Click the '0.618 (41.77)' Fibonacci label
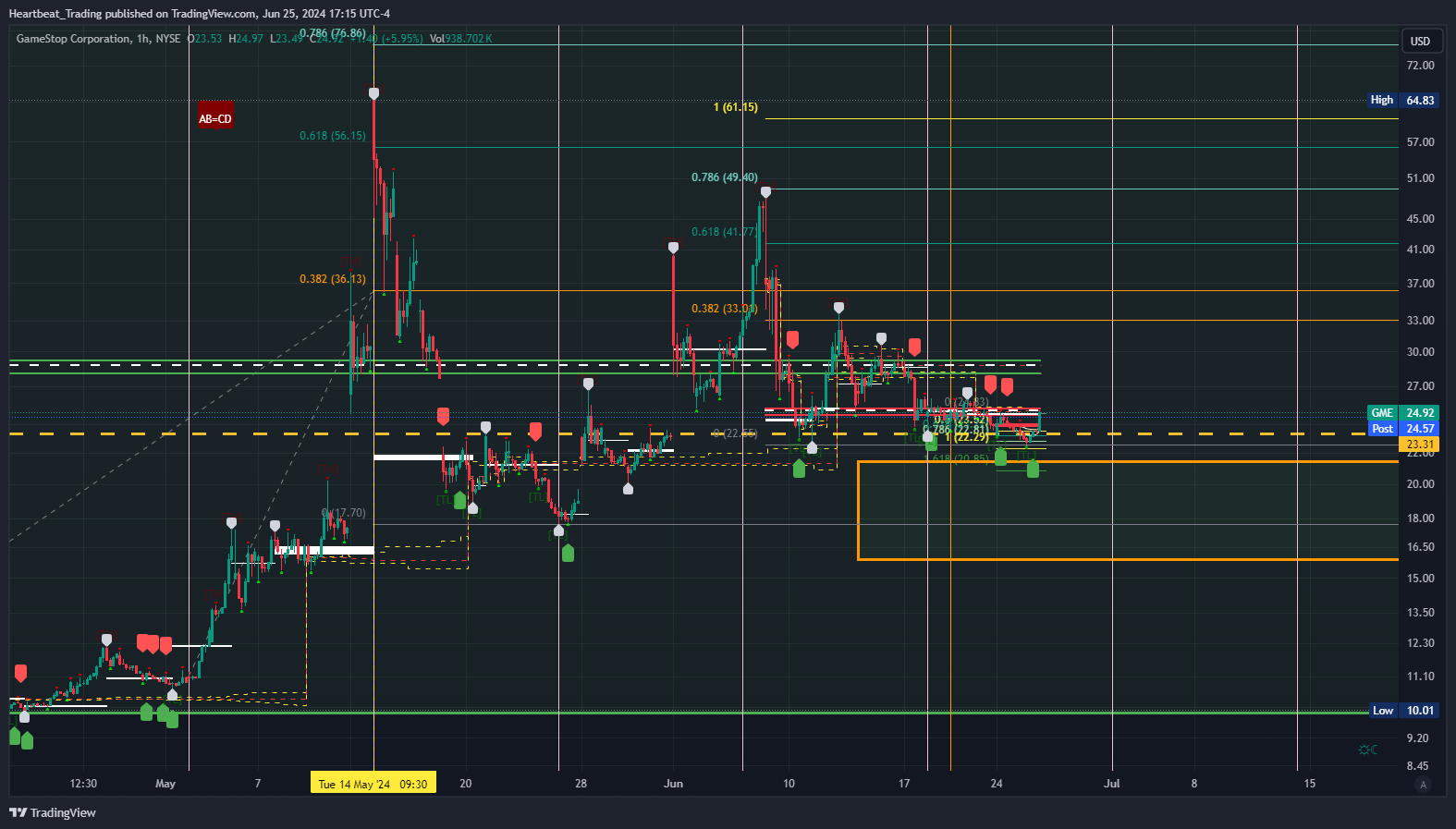This screenshot has height=829, width=1456. [x=725, y=232]
